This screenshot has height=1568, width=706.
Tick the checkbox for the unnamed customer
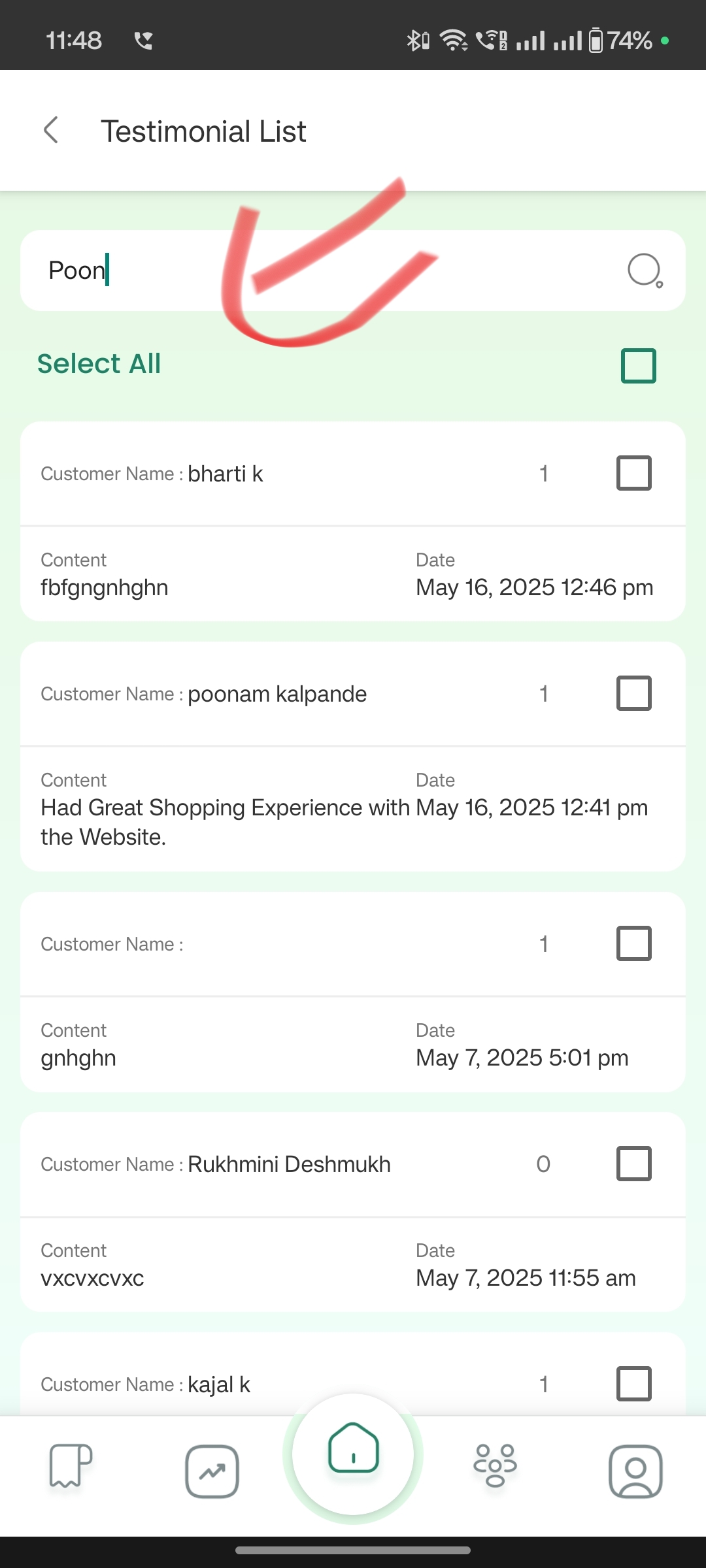click(633, 943)
